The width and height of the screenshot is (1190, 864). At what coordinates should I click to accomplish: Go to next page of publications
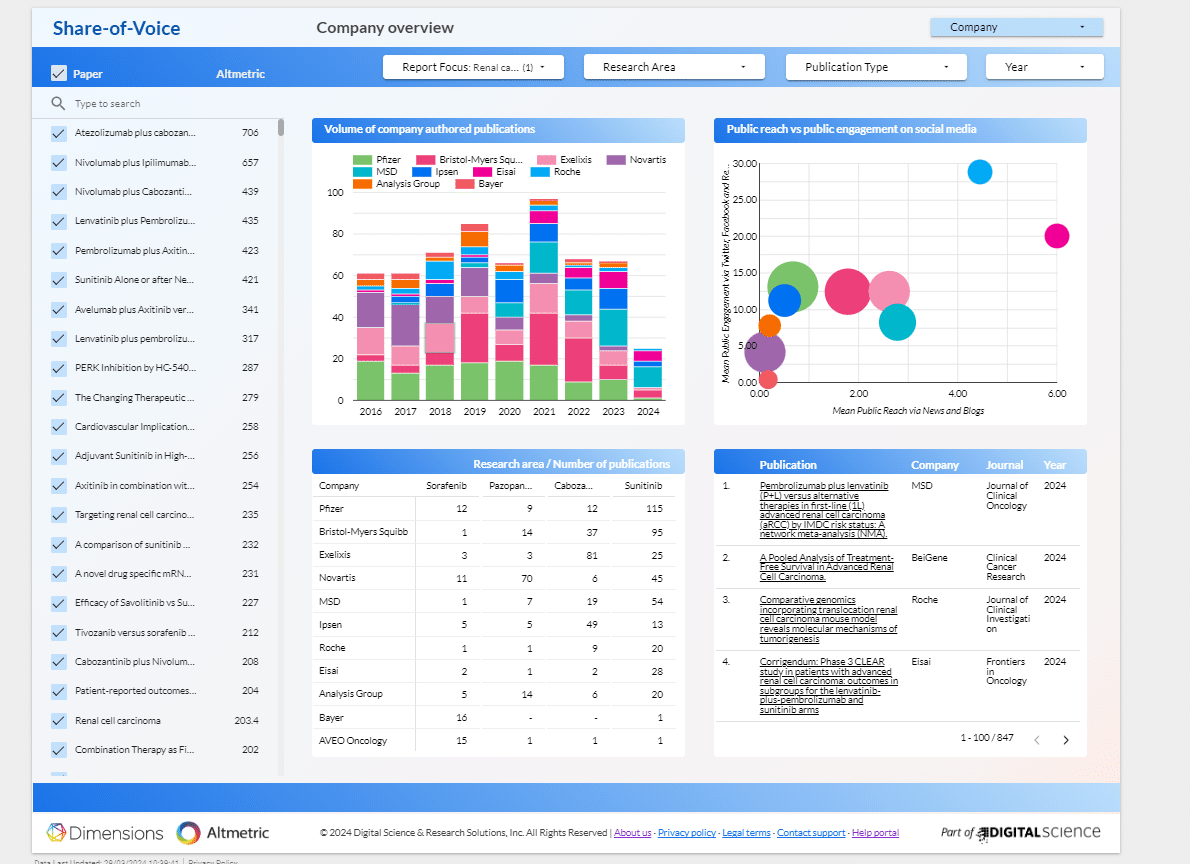pyautogui.click(x=1066, y=740)
